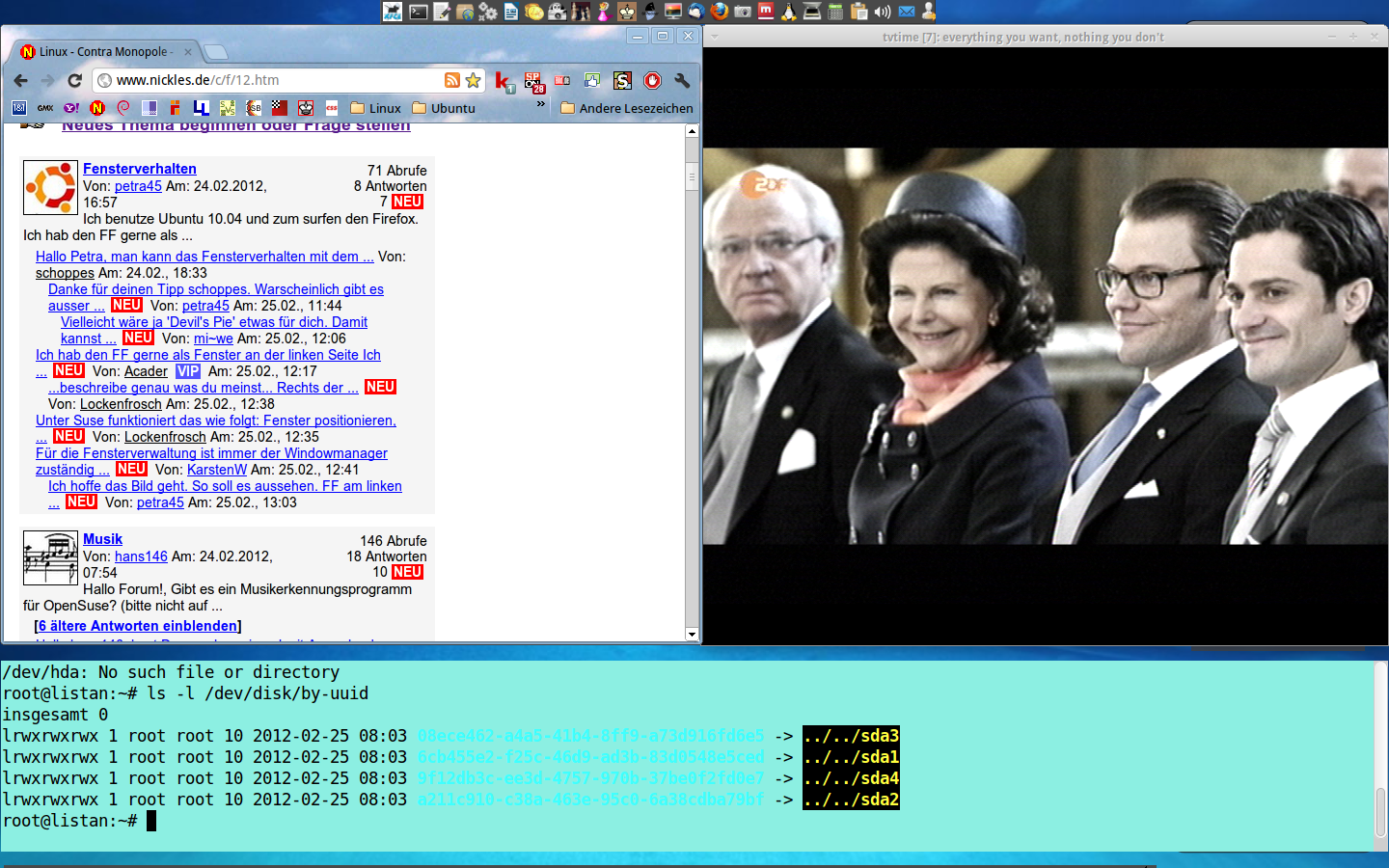The height and width of the screenshot is (868, 1389).
Task: Close the Linux - Contra Monopole tab
Action: click(x=188, y=52)
